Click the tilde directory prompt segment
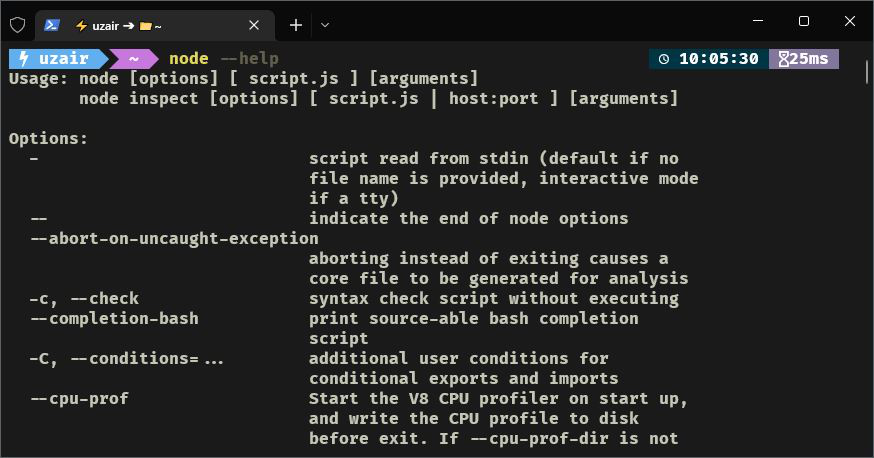This screenshot has width=874, height=458. tap(134, 59)
